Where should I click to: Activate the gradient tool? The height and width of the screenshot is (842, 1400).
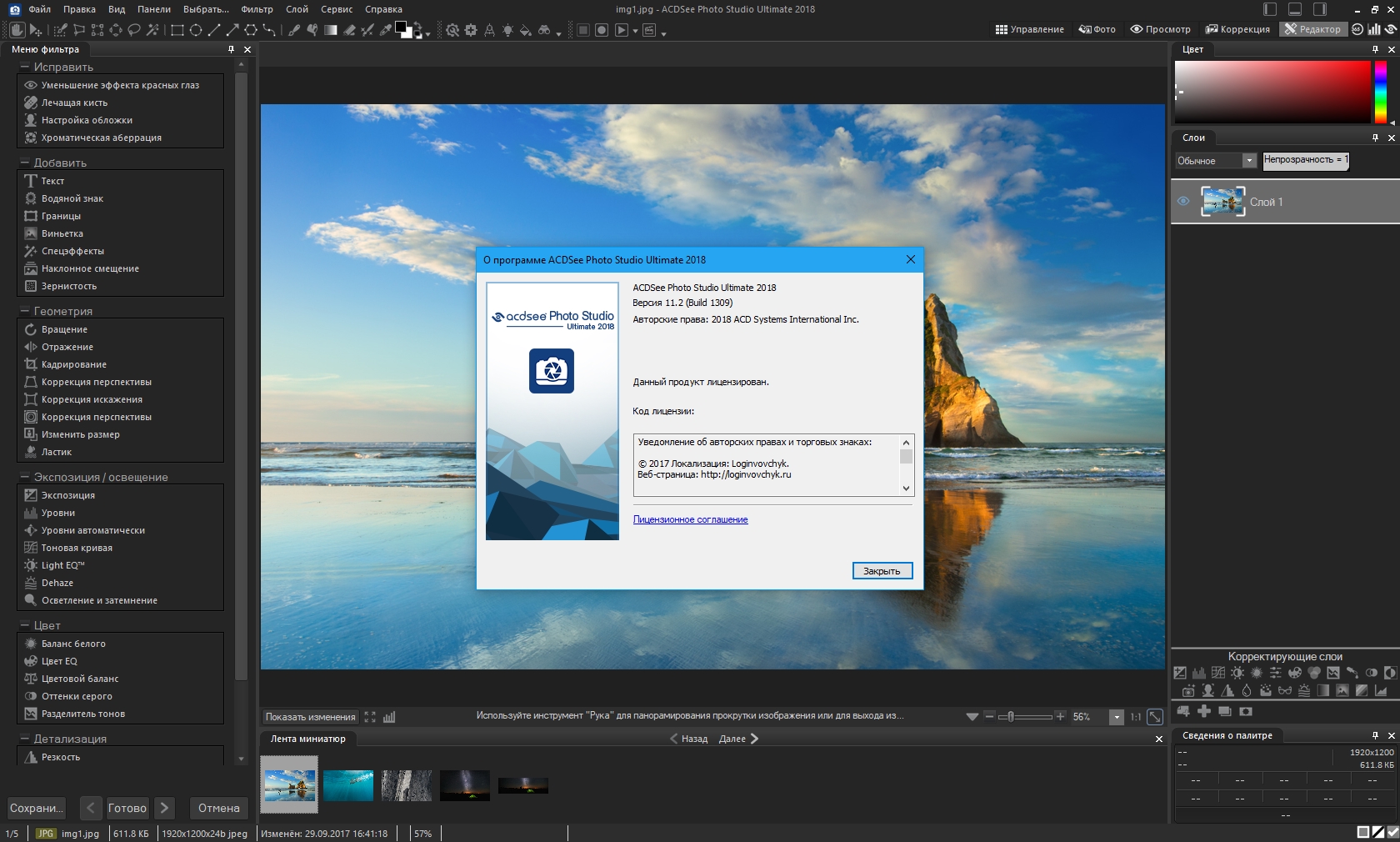331,30
